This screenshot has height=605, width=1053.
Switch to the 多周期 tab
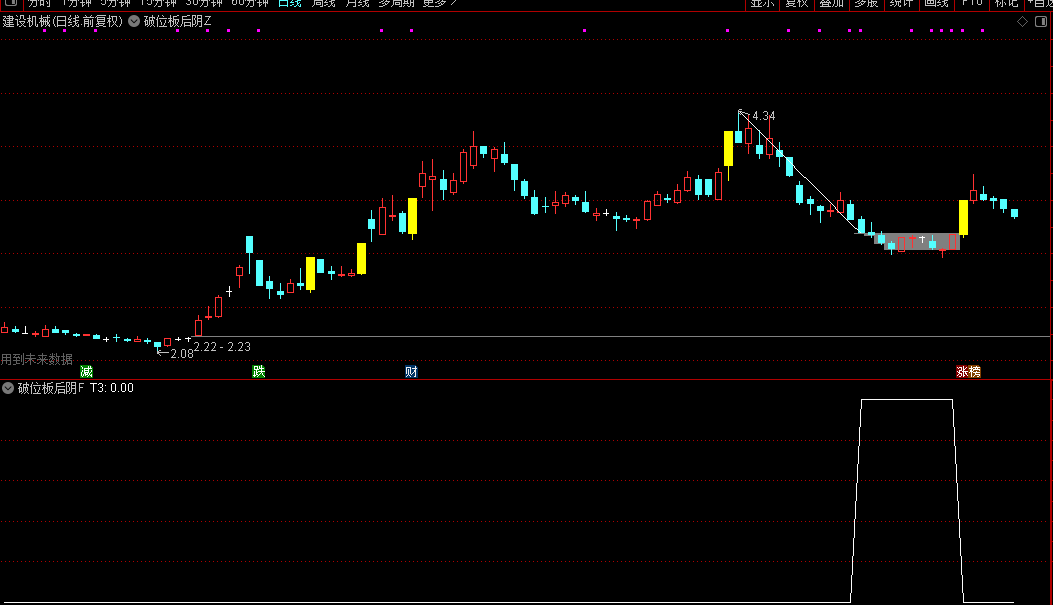pos(396,3)
